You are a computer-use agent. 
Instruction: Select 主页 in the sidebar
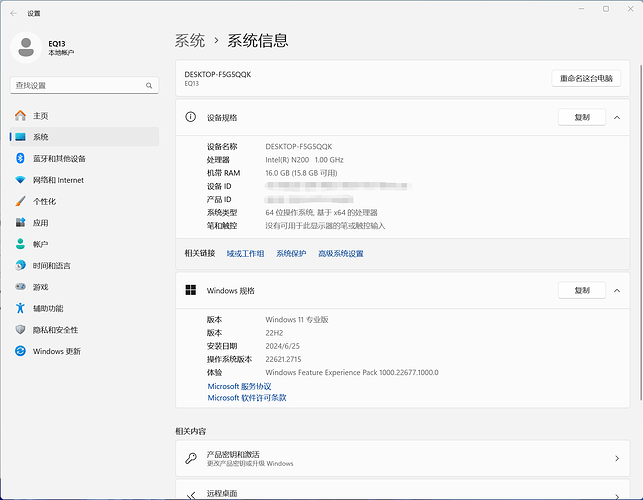tap(40, 115)
